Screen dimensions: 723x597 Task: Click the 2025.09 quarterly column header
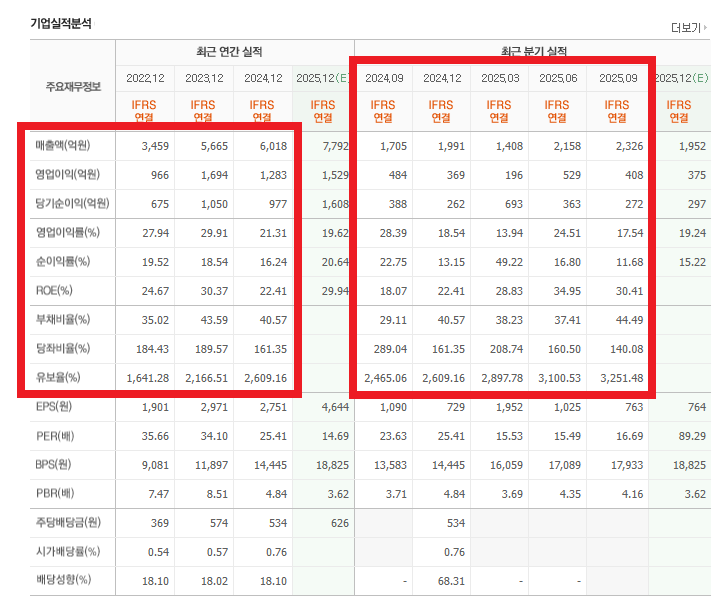tap(618, 77)
